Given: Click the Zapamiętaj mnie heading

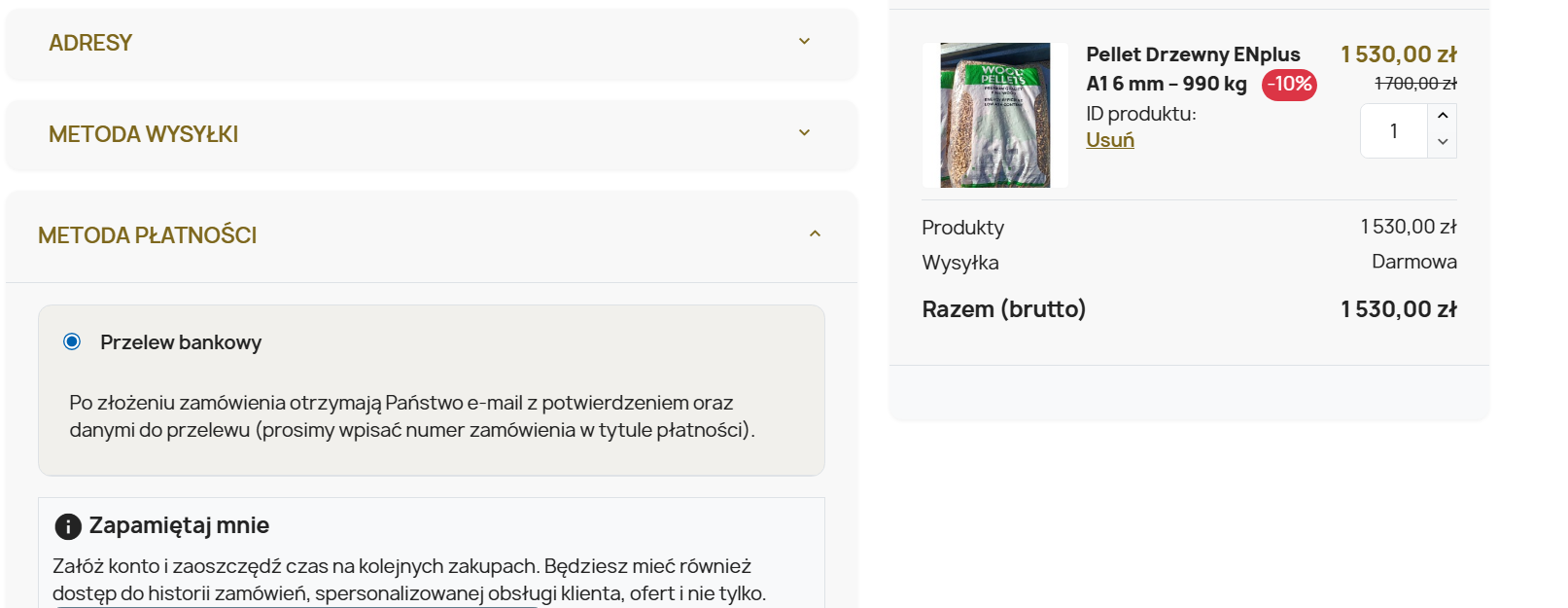Looking at the screenshot, I should pyautogui.click(x=179, y=525).
